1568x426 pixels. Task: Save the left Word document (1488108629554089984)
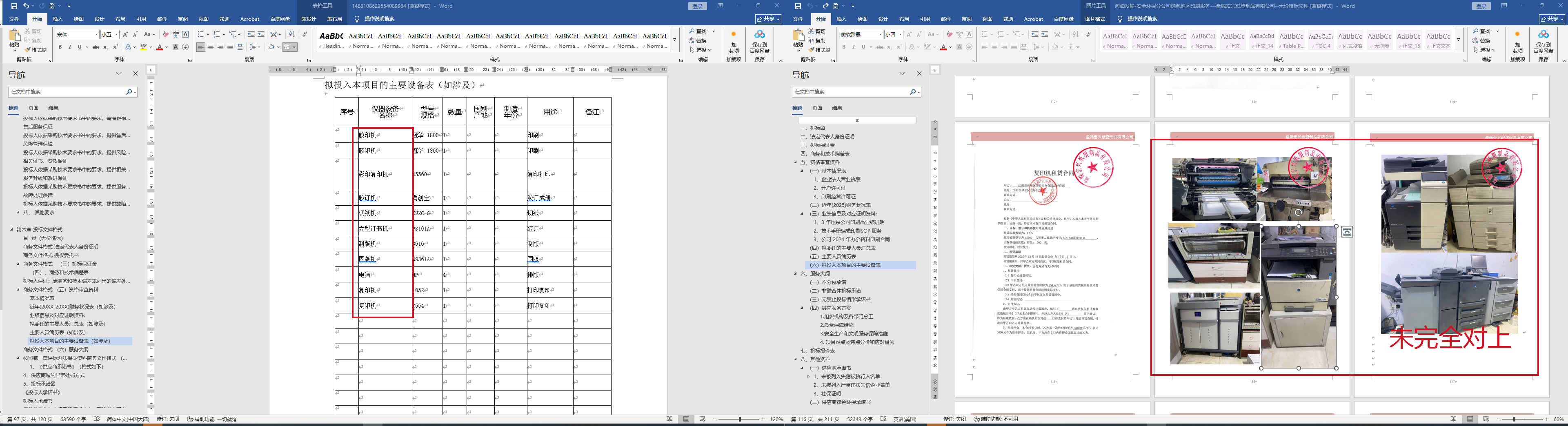pos(14,6)
